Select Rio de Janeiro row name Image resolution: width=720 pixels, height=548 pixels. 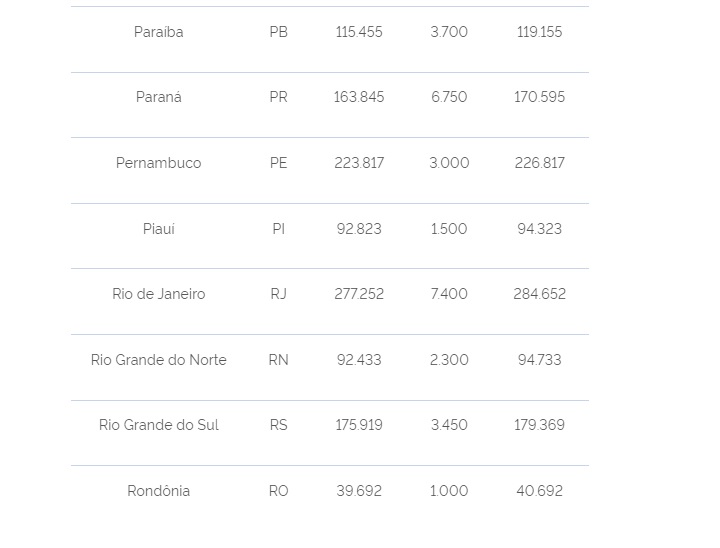pyautogui.click(x=158, y=294)
